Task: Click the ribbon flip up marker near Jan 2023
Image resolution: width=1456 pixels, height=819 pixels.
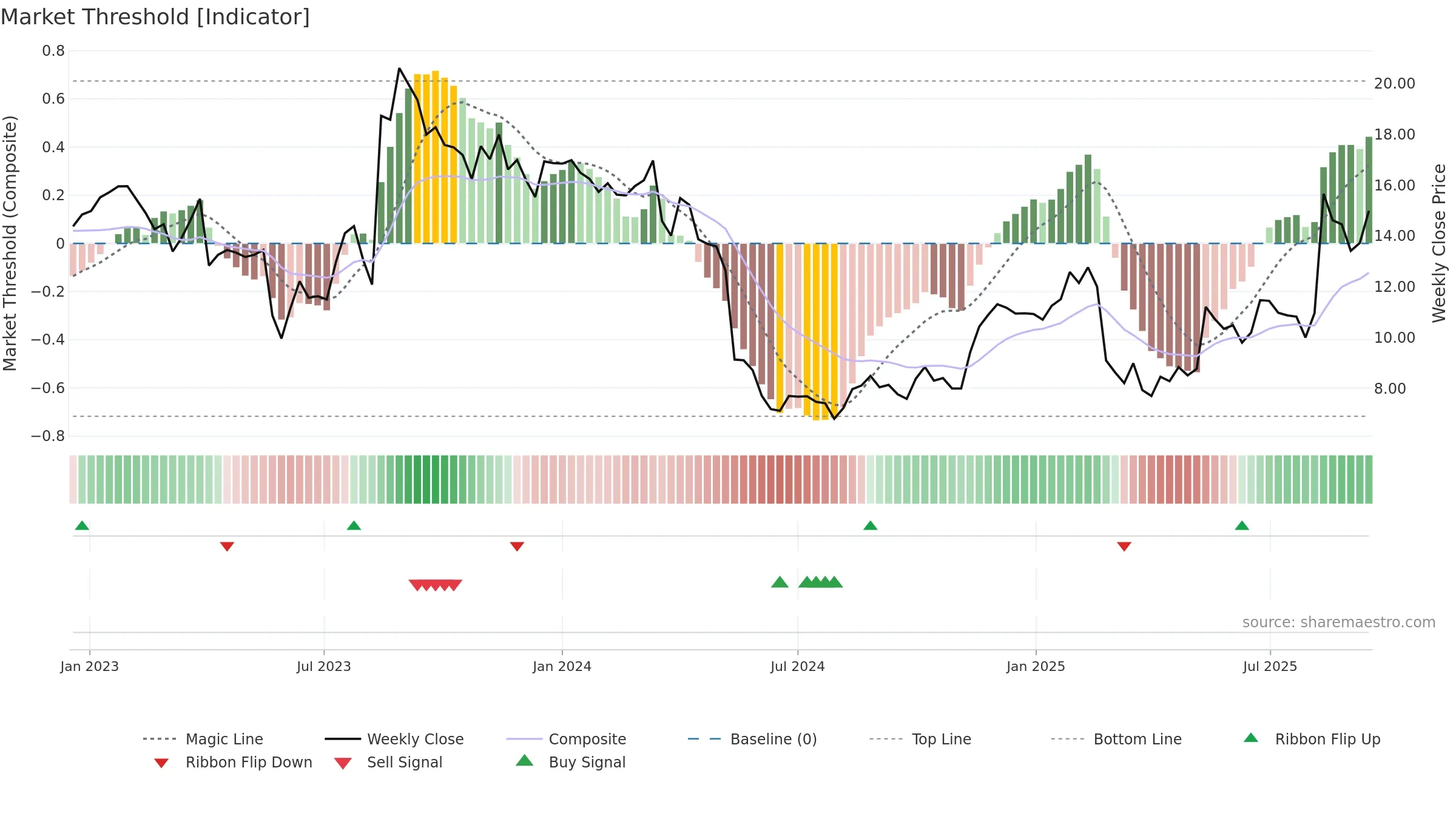Action: tap(82, 525)
